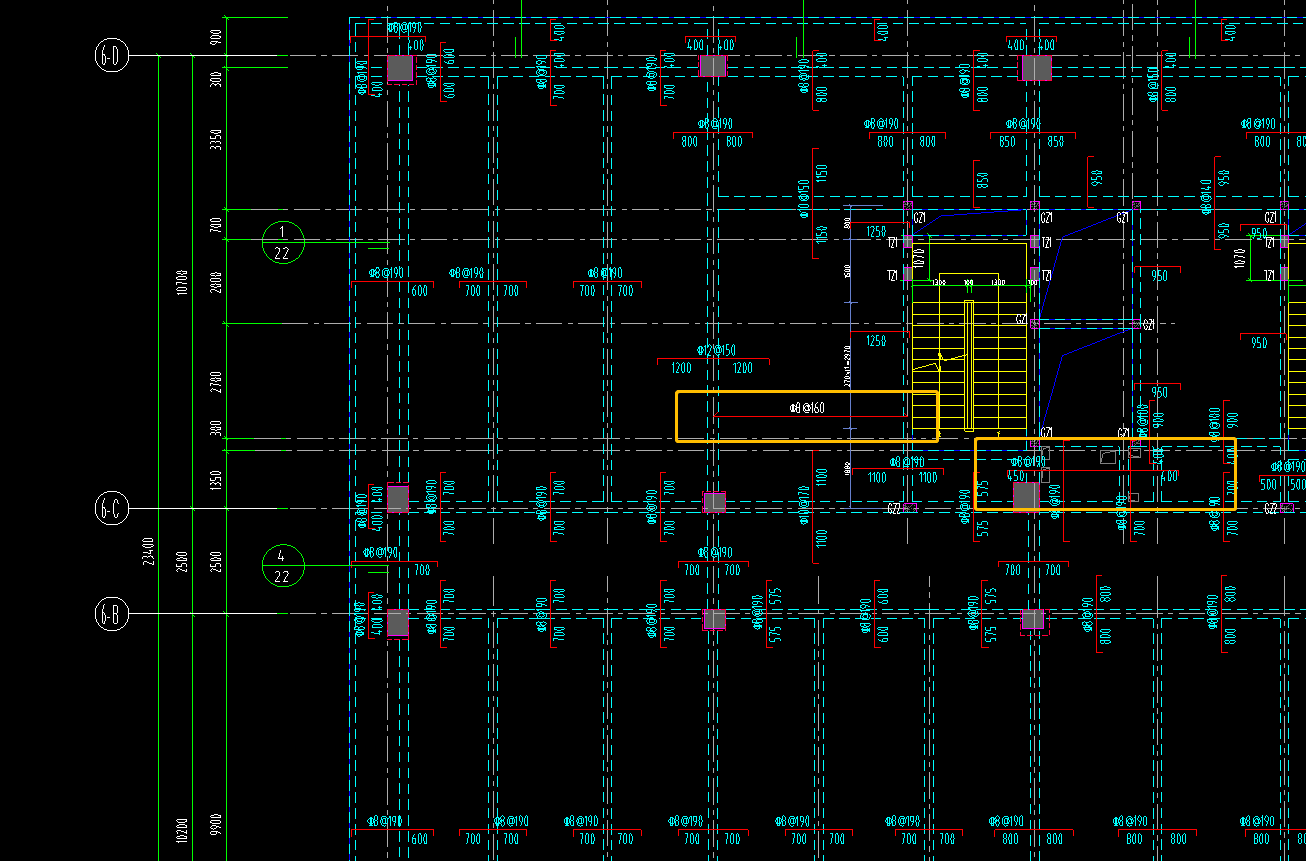Click the 23400 overall dimension text
This screenshot has height=861, width=1306.
148,552
